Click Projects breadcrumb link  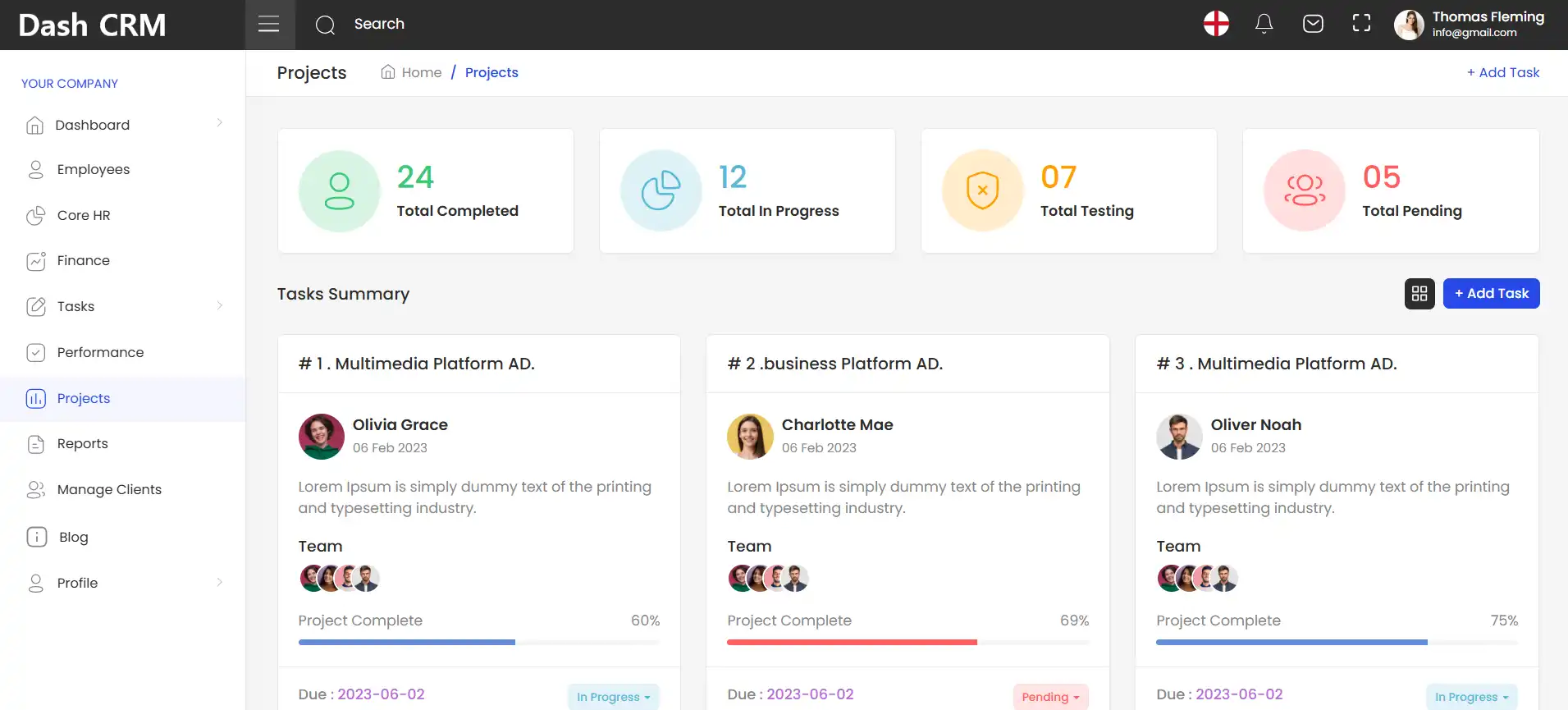click(x=491, y=72)
